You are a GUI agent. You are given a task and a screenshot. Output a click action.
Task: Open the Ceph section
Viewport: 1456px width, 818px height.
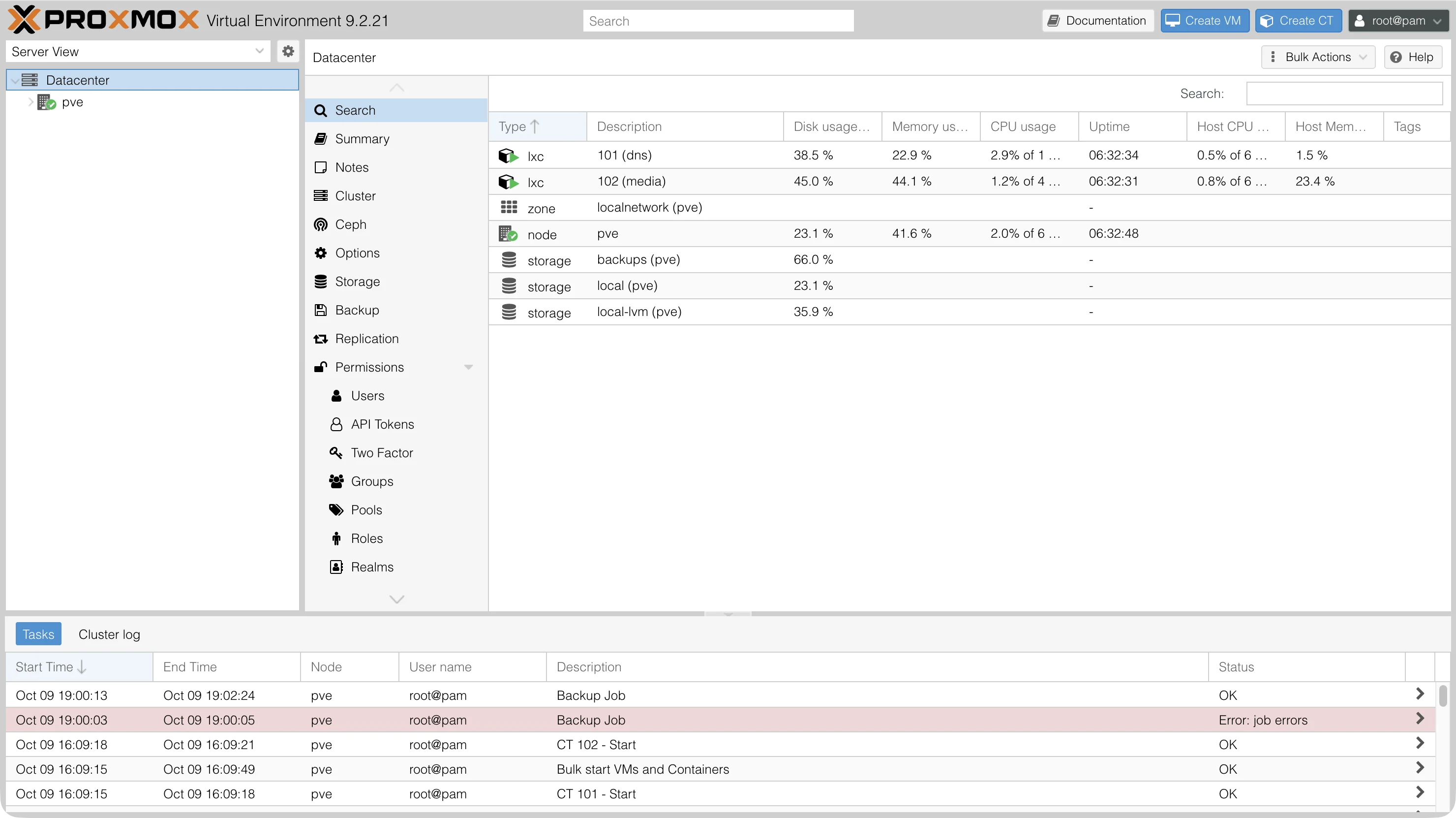click(x=395, y=224)
